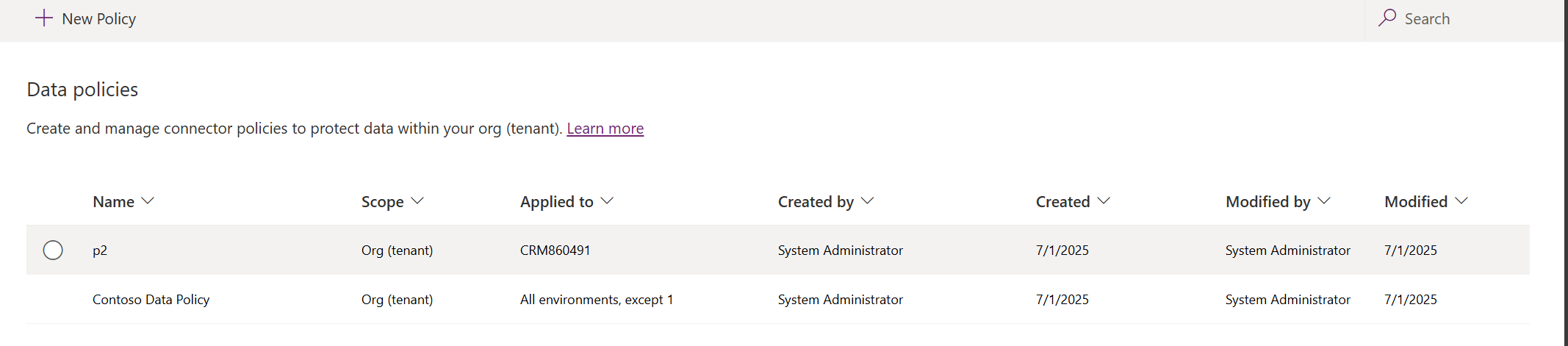Click the Modified column header text
1568x346 pixels.
click(x=1415, y=202)
